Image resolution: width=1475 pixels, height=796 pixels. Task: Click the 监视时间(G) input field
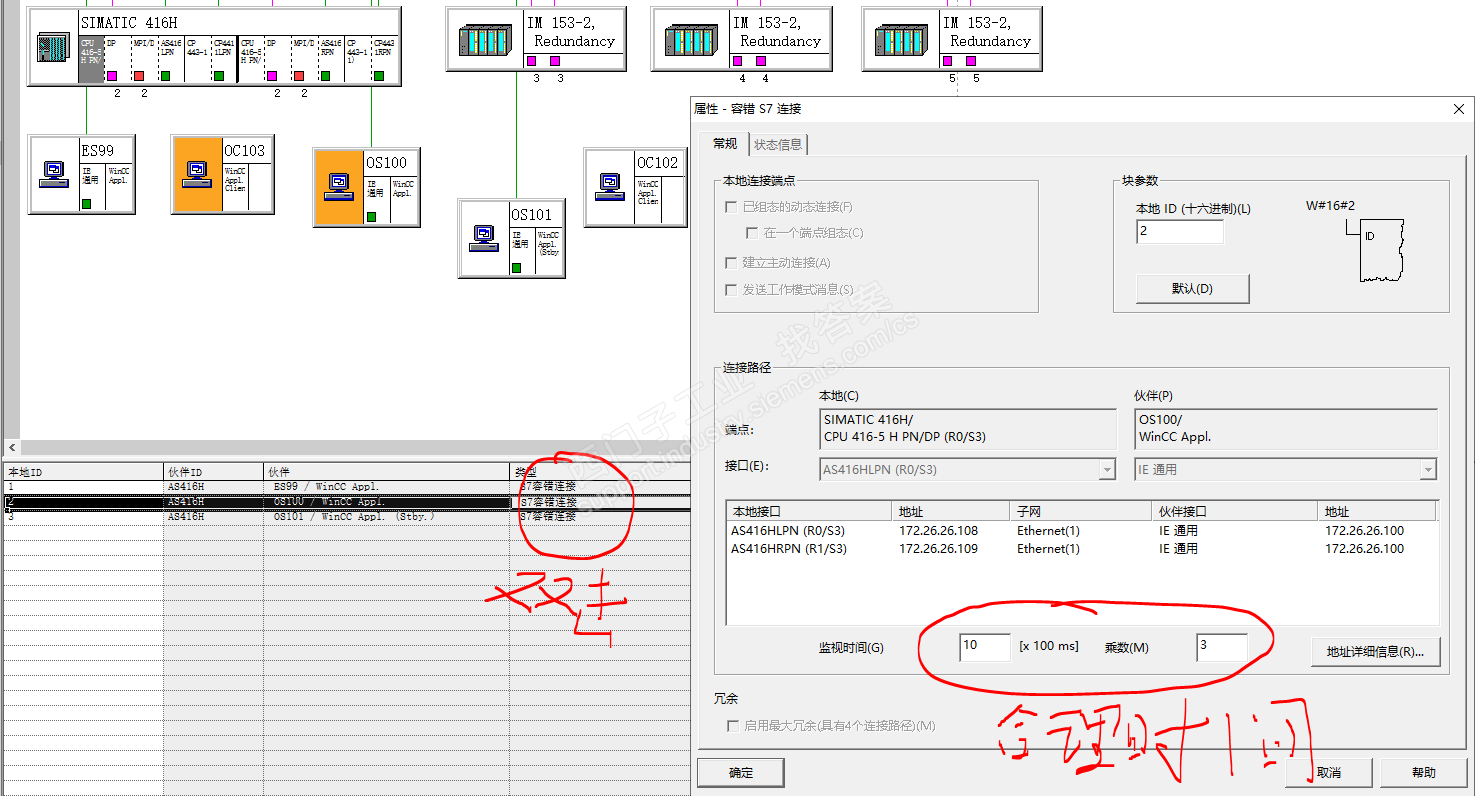tap(985, 646)
